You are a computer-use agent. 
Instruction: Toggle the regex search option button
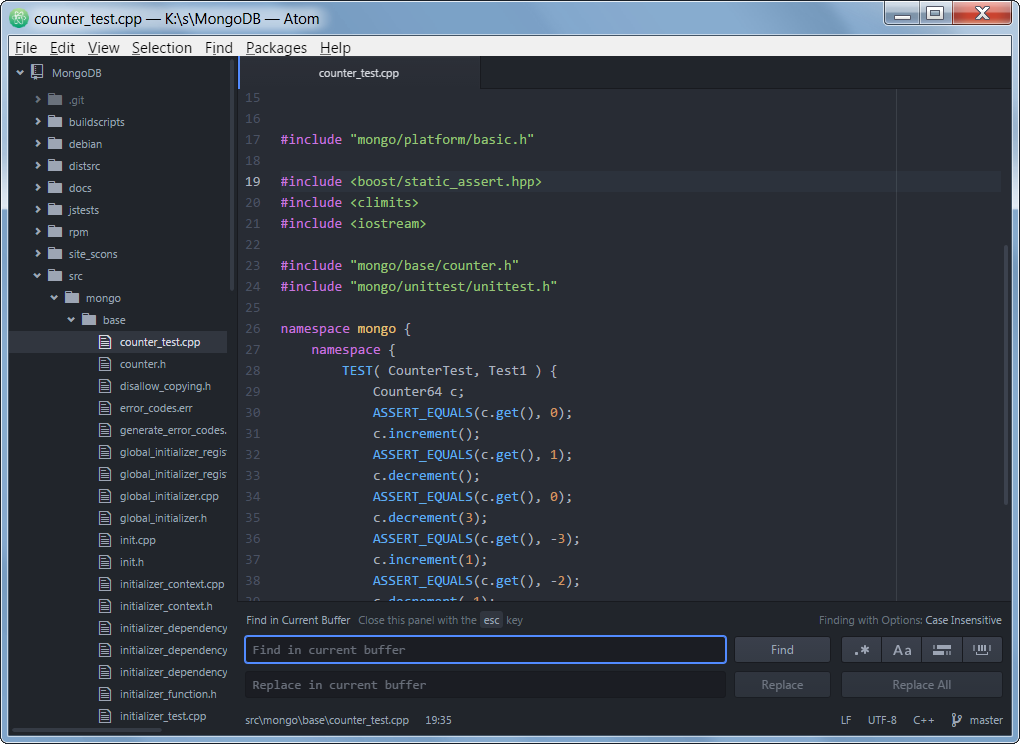coord(861,650)
